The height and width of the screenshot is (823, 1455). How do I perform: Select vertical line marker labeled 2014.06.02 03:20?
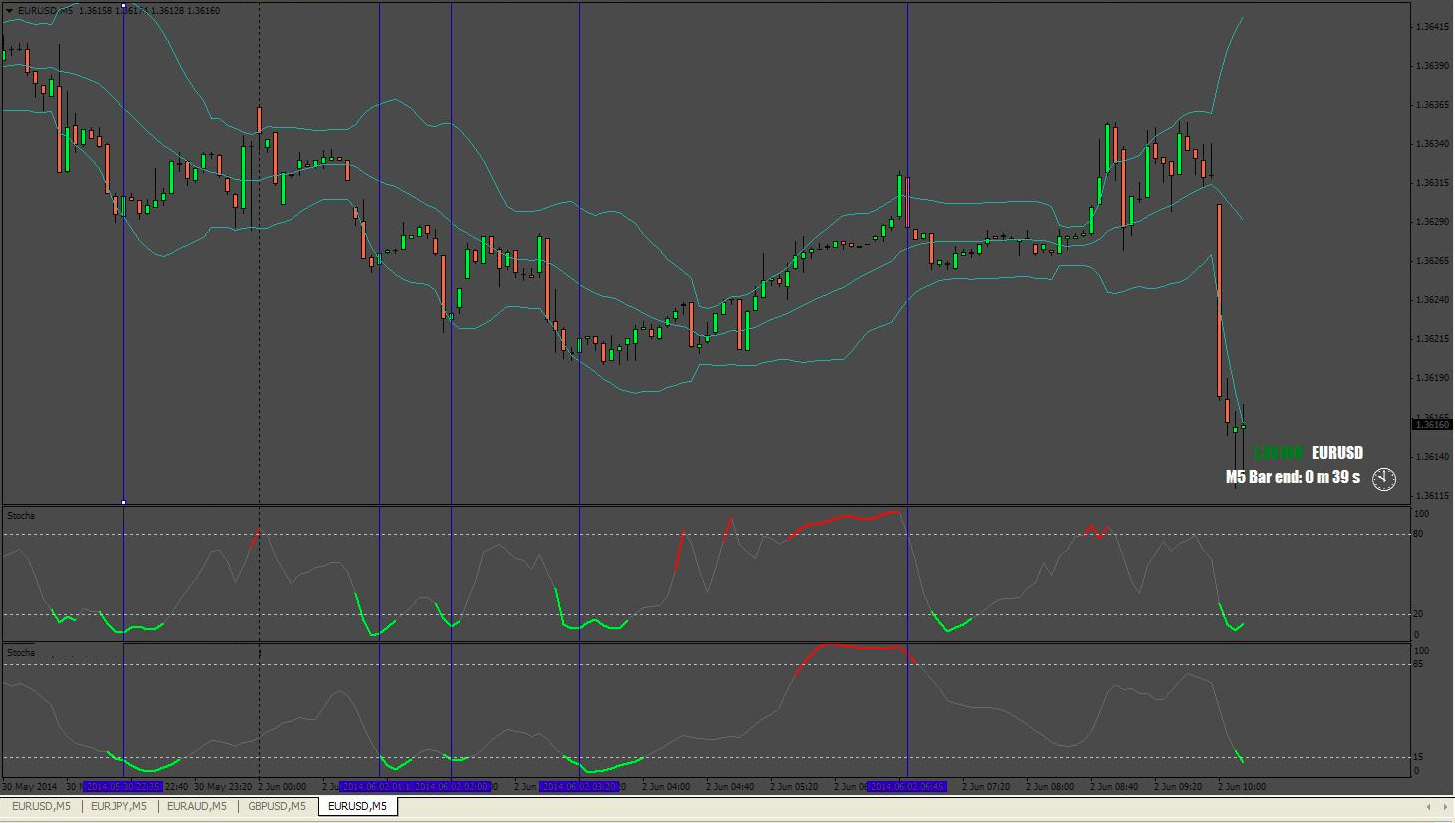pos(579,787)
